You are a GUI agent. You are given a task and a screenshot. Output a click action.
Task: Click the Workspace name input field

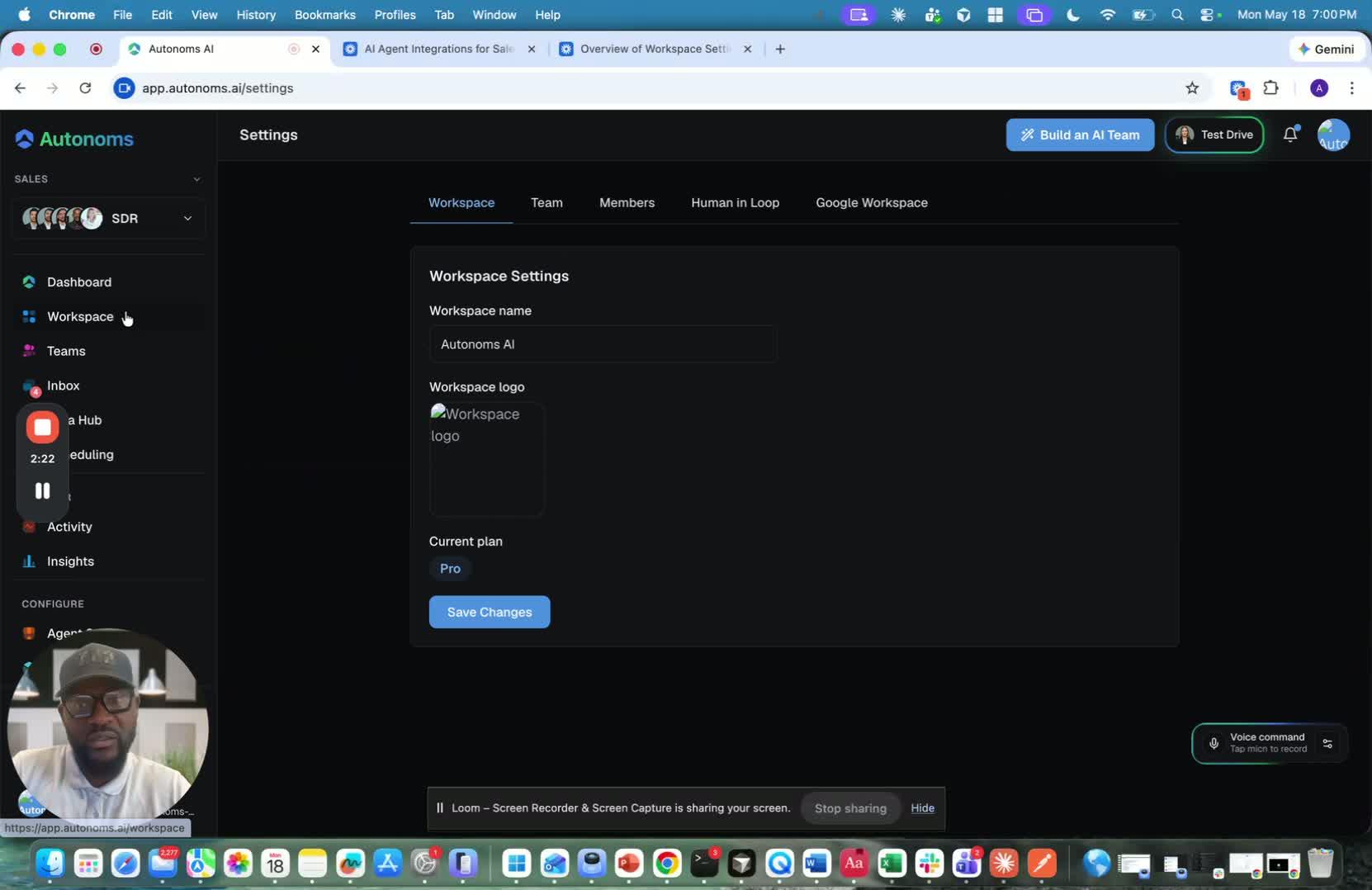point(603,344)
